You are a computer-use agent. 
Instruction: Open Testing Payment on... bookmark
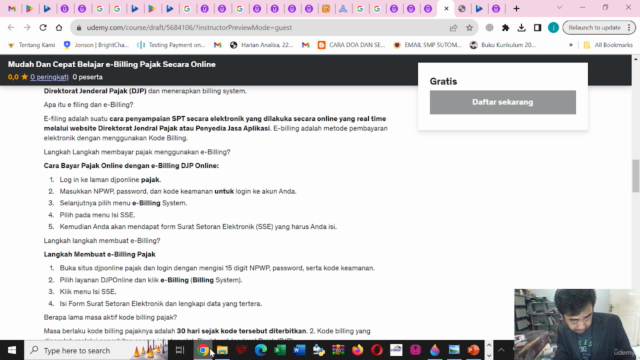(x=171, y=45)
